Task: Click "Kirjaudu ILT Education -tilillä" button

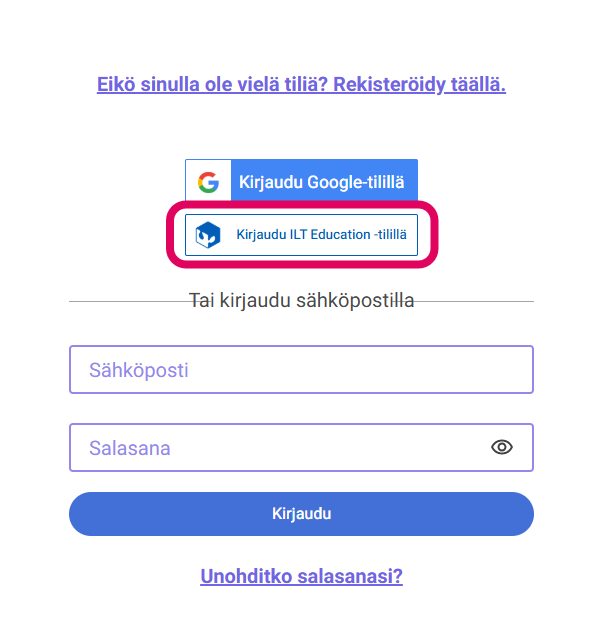Action: coord(301,235)
